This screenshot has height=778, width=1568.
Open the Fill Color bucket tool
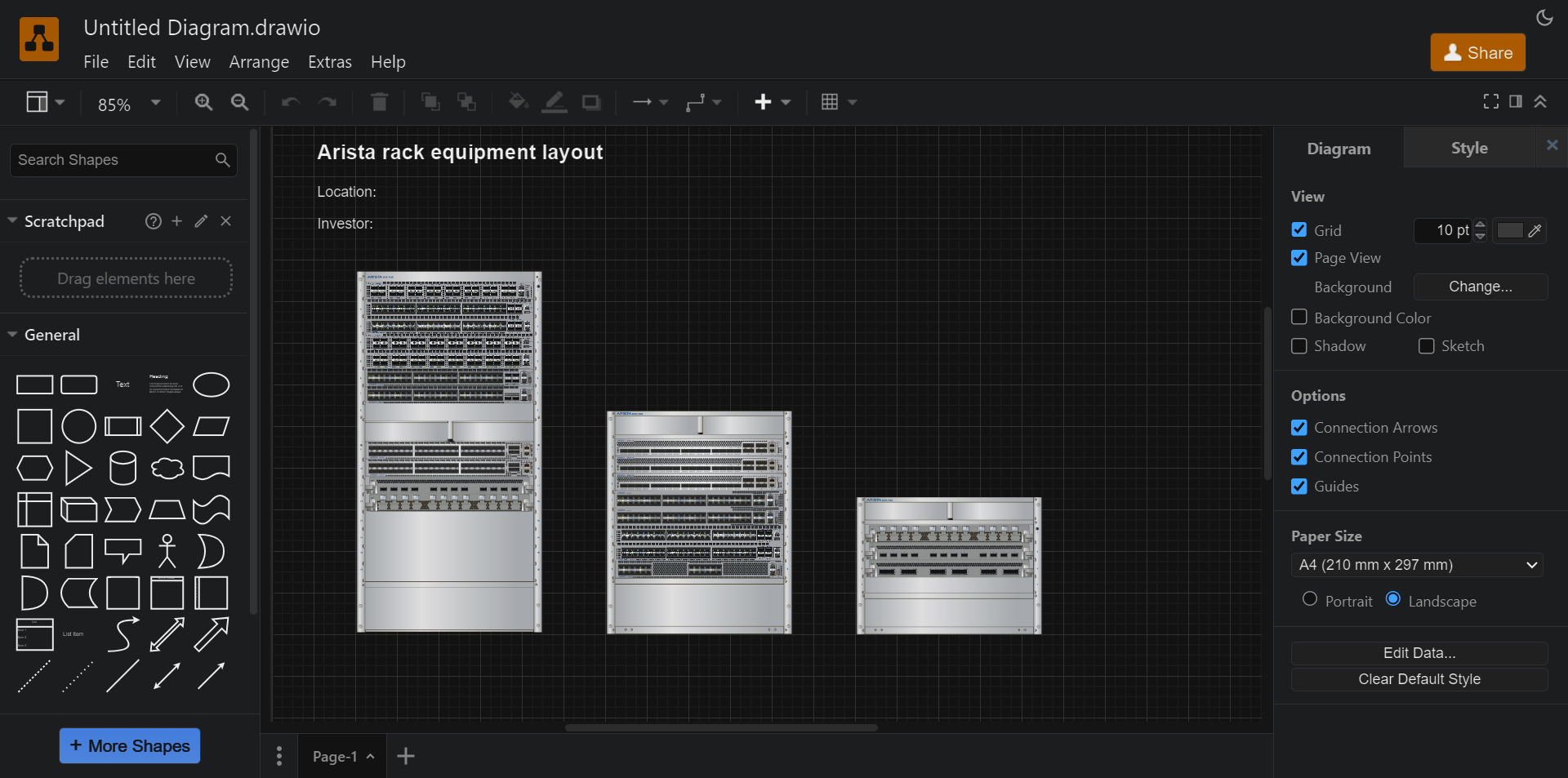point(518,102)
